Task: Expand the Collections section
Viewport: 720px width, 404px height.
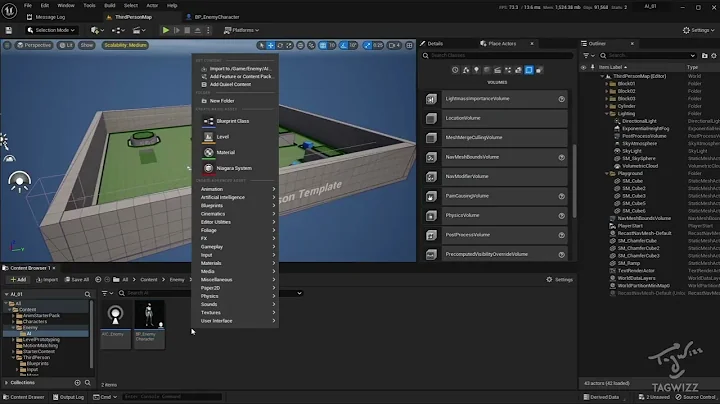Action: (x=6, y=382)
